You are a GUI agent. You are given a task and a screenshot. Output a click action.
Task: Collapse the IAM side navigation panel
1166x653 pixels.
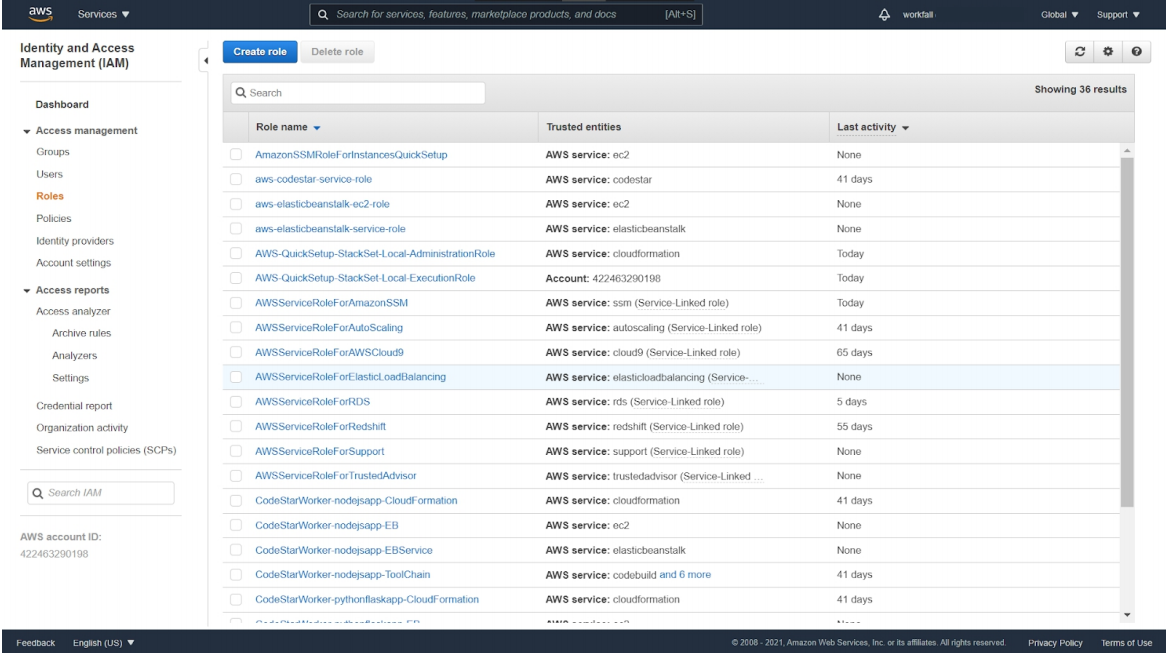tap(205, 61)
